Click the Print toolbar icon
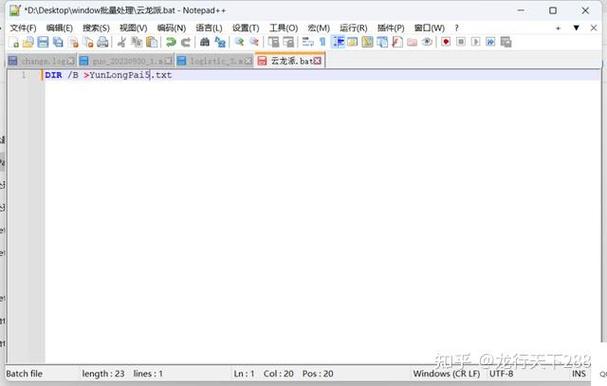607x386 pixels. click(x=103, y=42)
